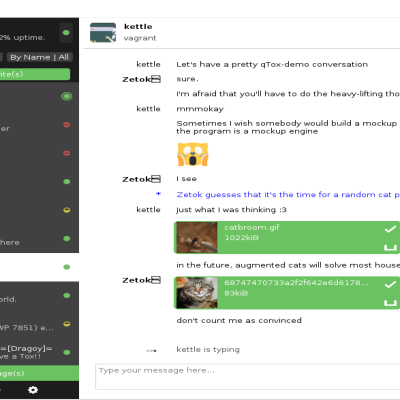
Task: Click the own-status green dot beside uptime text
Action: coord(66,33)
